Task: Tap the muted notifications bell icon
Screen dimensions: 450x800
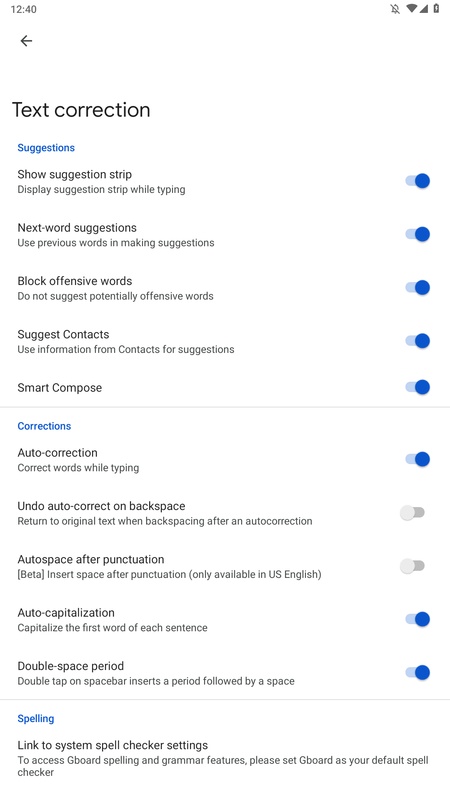Action: coord(395,9)
